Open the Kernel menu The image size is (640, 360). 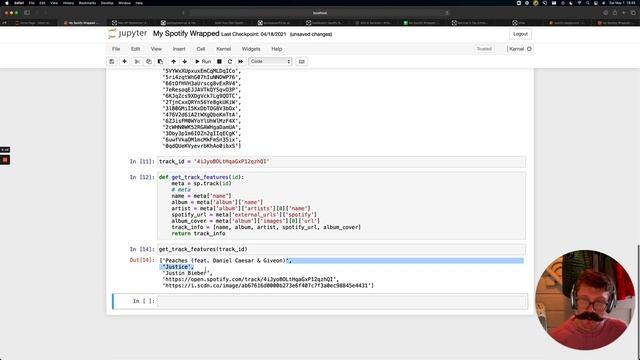(x=223, y=49)
